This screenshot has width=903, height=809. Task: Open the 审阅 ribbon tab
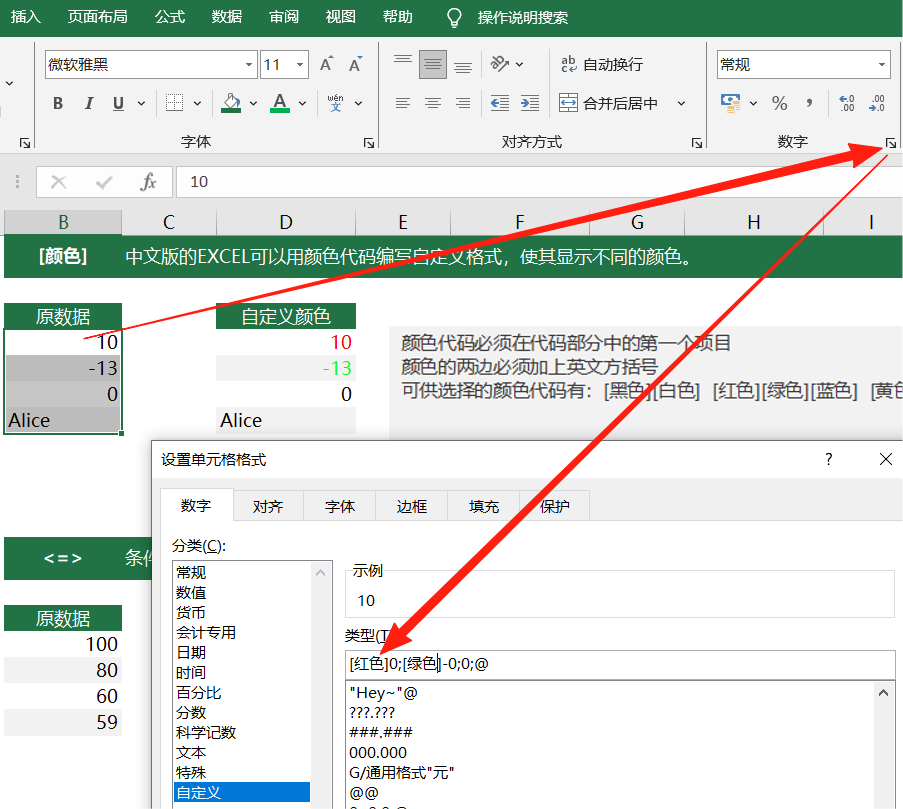click(284, 17)
